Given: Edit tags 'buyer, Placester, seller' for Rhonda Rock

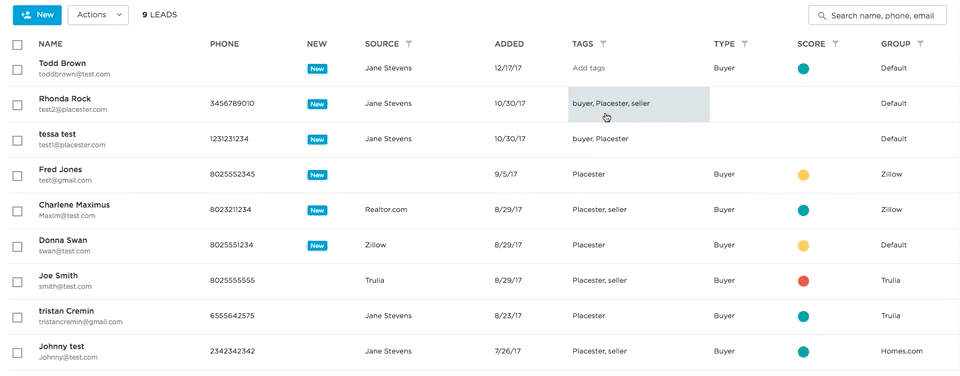Looking at the screenshot, I should (611, 103).
